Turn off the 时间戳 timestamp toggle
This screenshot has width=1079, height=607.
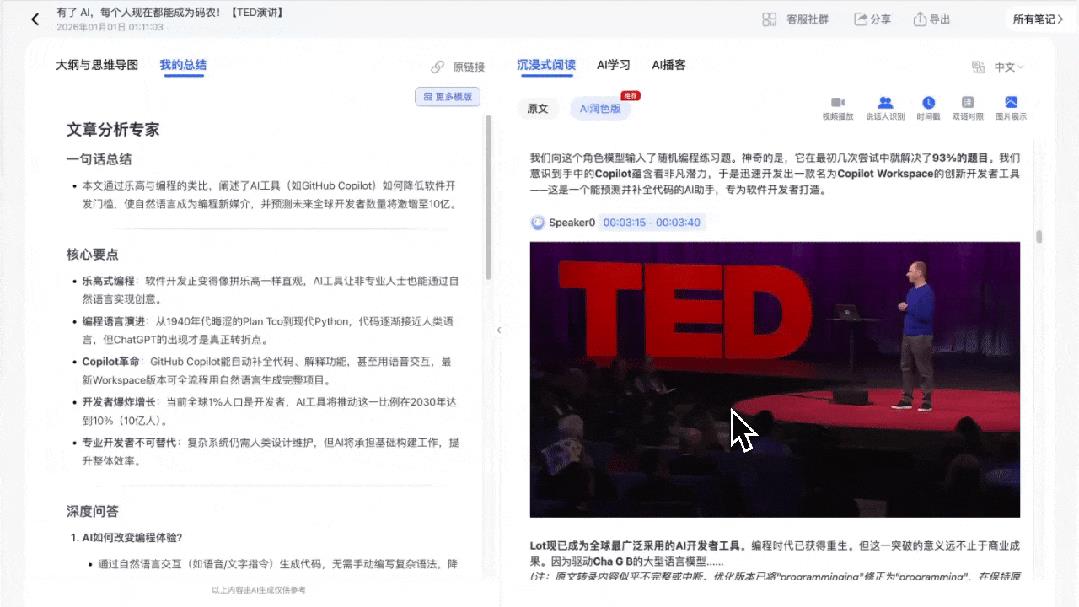pyautogui.click(x=928, y=101)
